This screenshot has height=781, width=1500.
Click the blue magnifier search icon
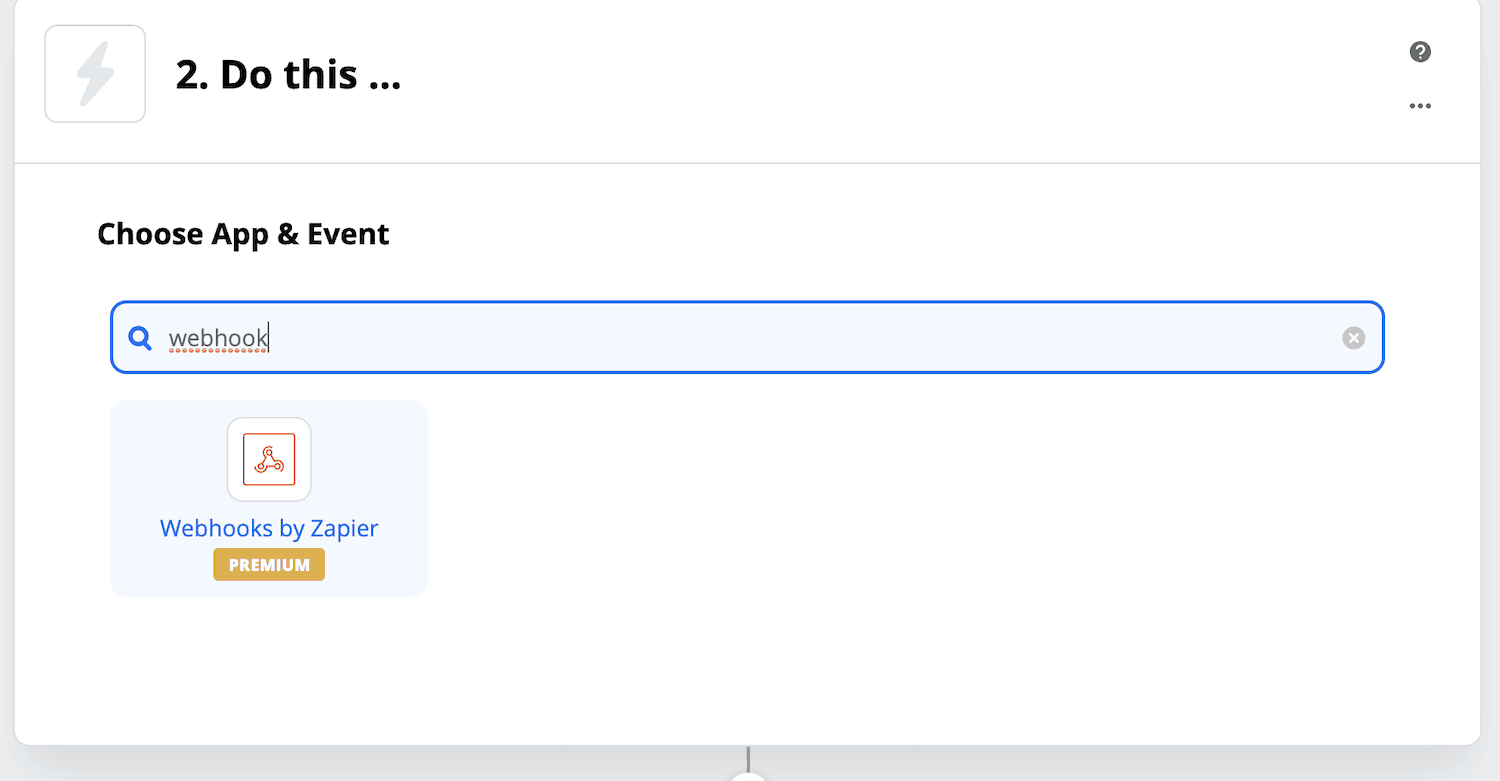coord(141,338)
